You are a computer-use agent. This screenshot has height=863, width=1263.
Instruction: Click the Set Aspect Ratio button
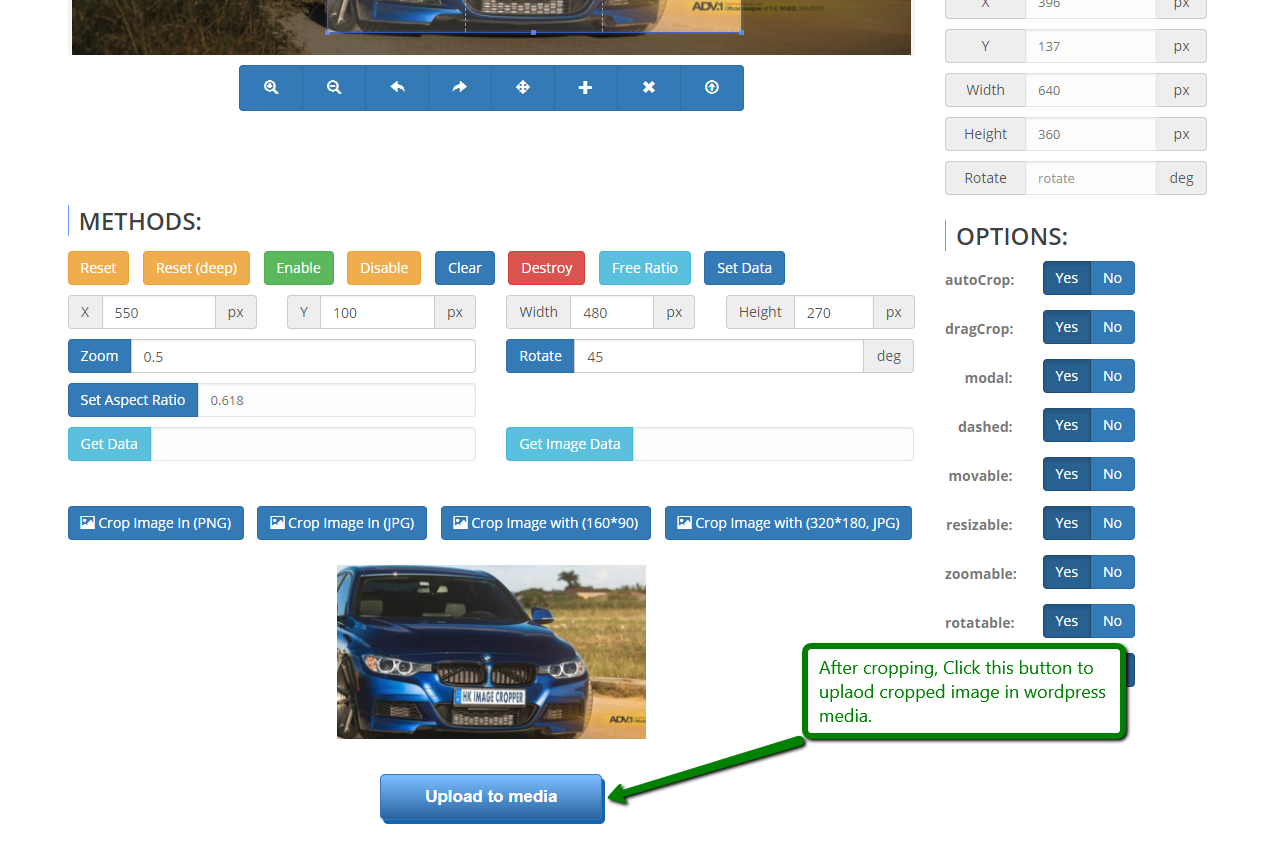133,400
